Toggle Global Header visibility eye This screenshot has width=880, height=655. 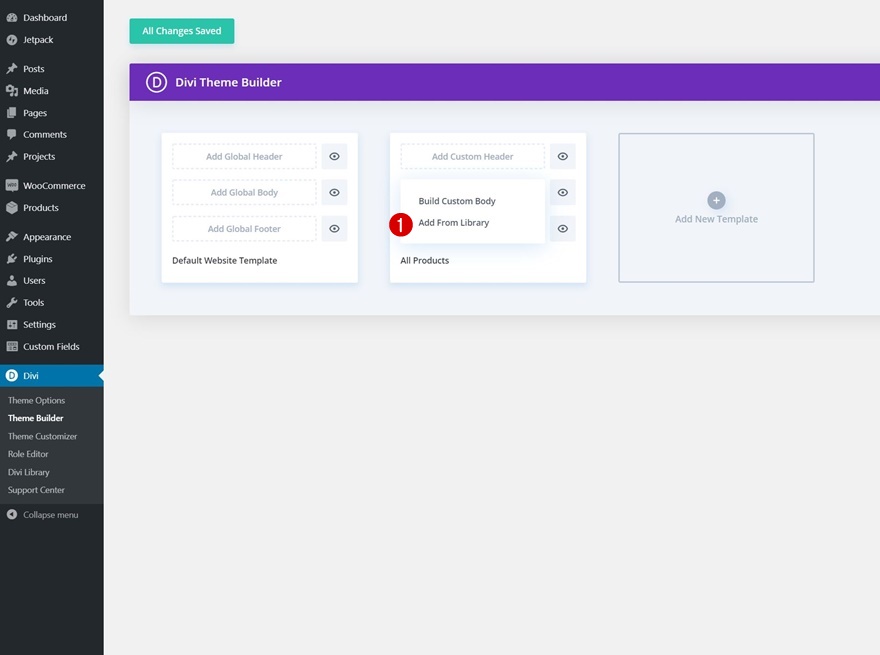(x=334, y=157)
